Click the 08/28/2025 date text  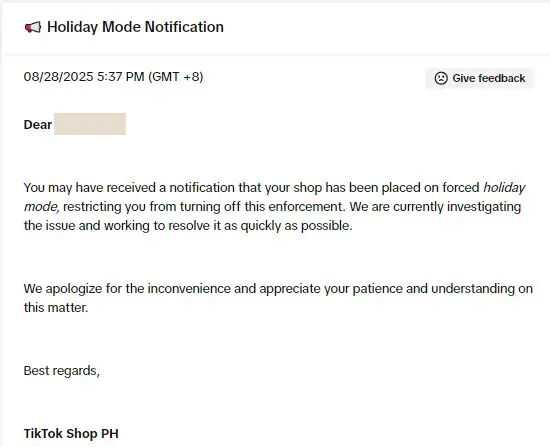[59, 76]
